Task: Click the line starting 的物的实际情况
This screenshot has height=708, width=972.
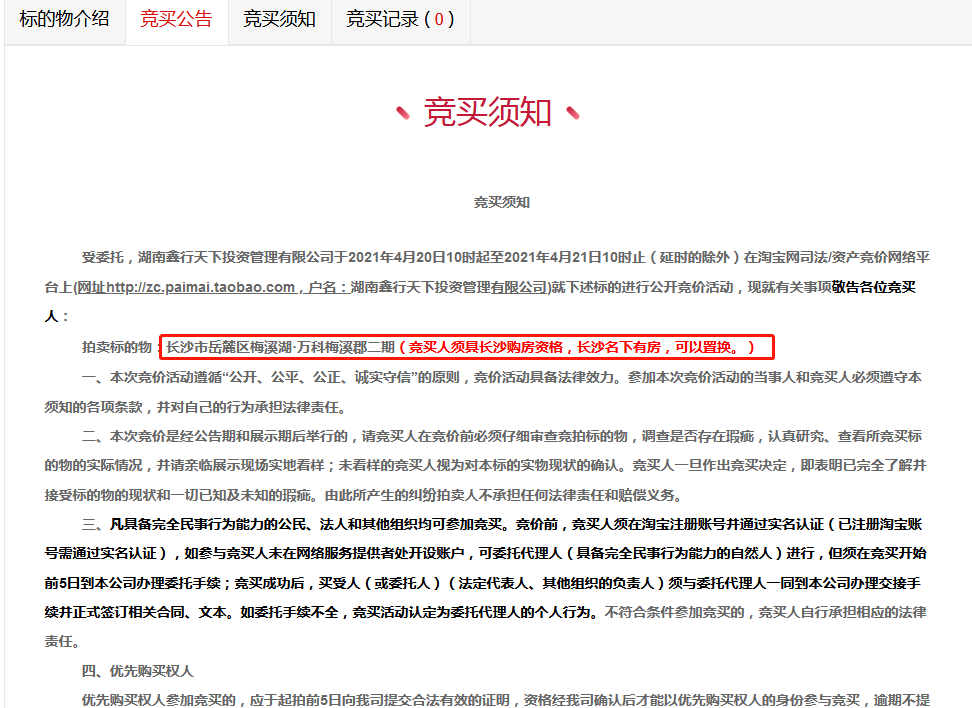Action: pyautogui.click(x=485, y=466)
